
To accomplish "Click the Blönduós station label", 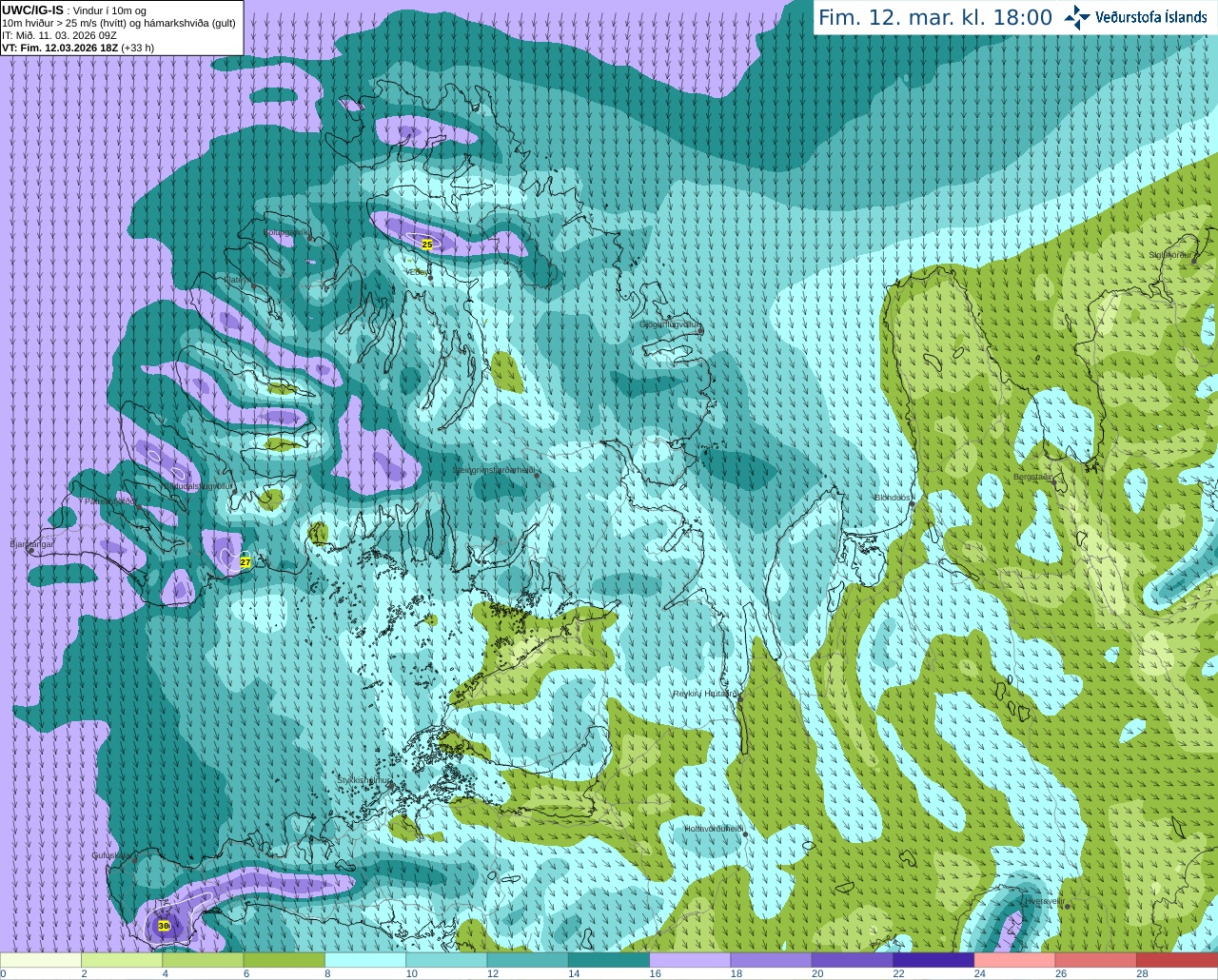I will 893,498.
